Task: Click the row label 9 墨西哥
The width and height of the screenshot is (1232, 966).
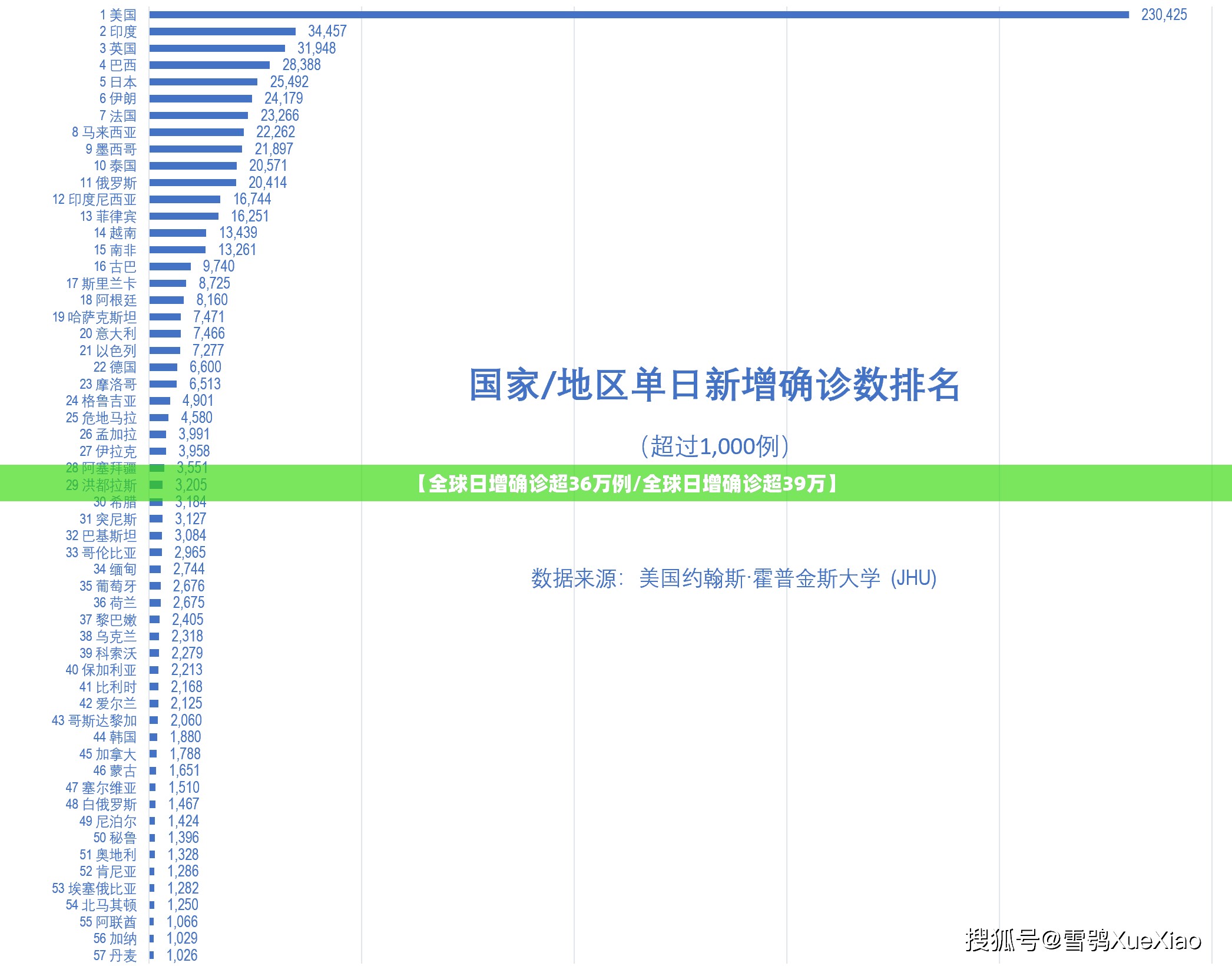Action: pos(111,149)
